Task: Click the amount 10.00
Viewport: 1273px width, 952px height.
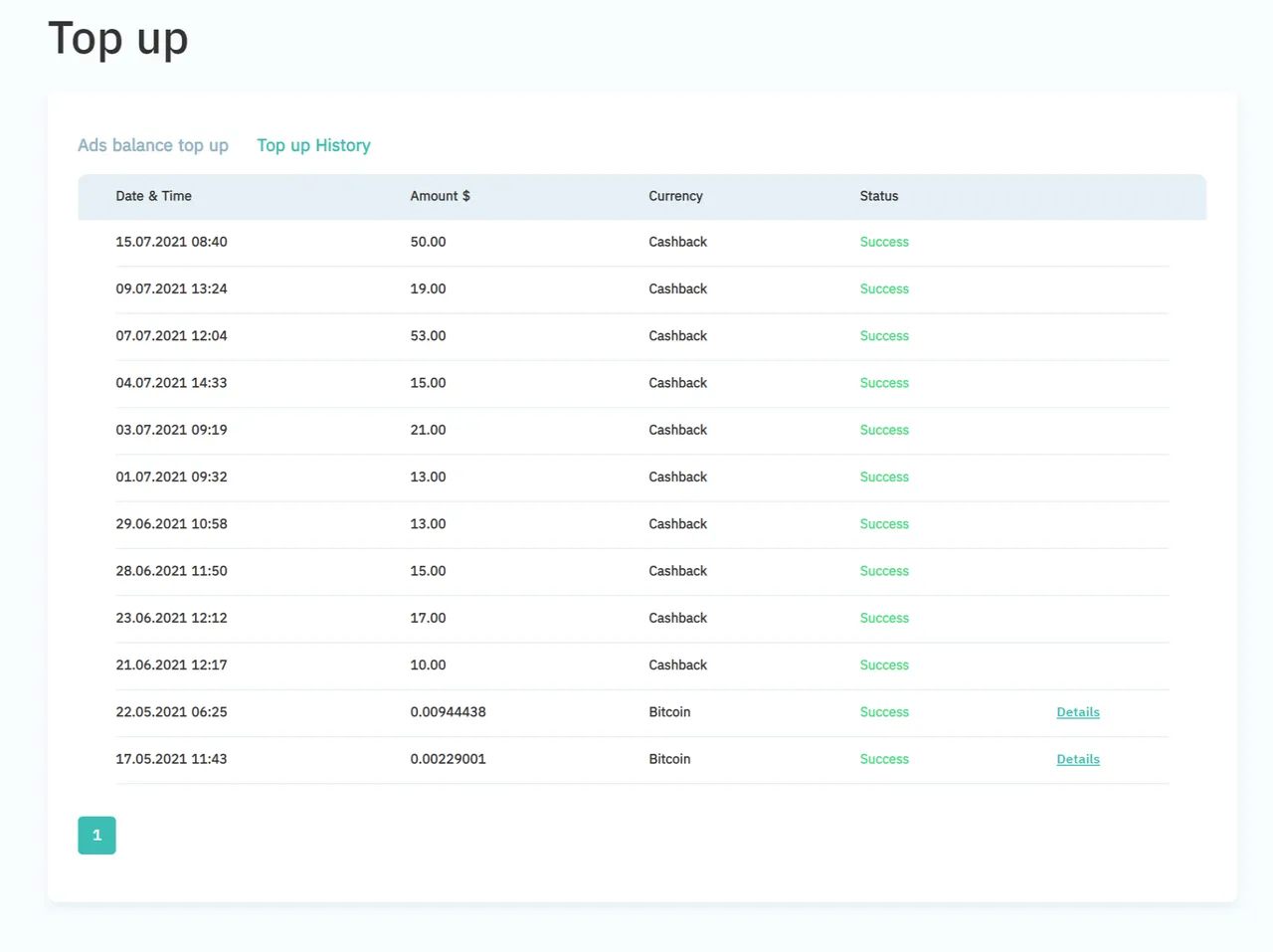Action: point(428,665)
